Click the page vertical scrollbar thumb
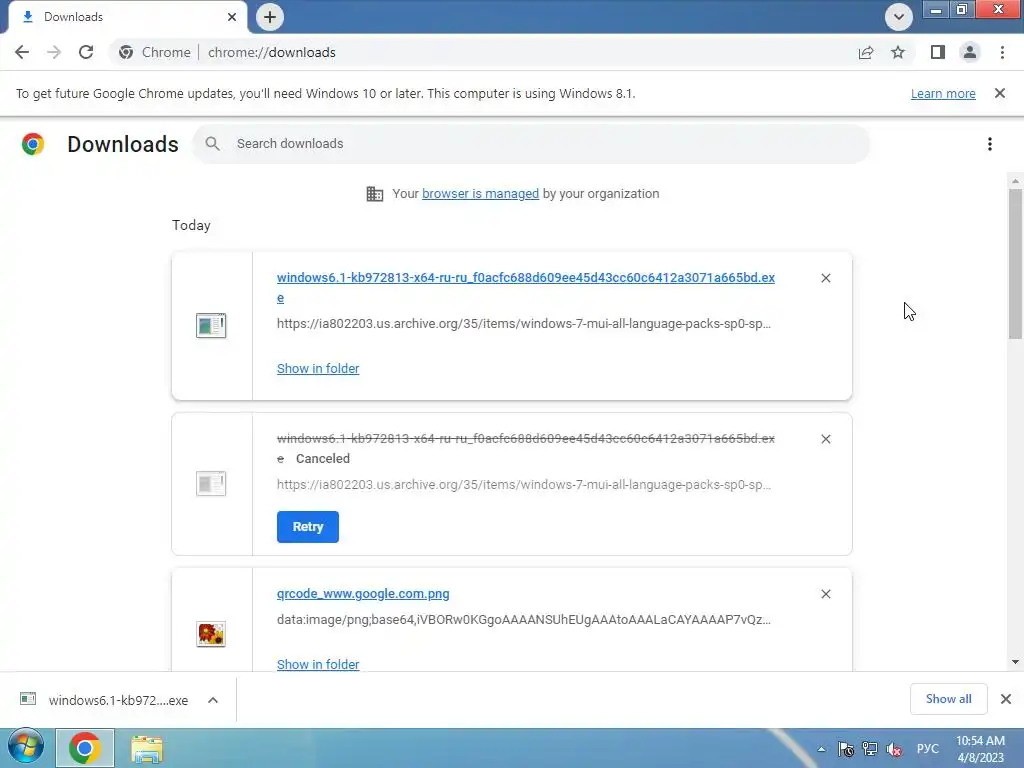The image size is (1024, 768). click(1015, 264)
